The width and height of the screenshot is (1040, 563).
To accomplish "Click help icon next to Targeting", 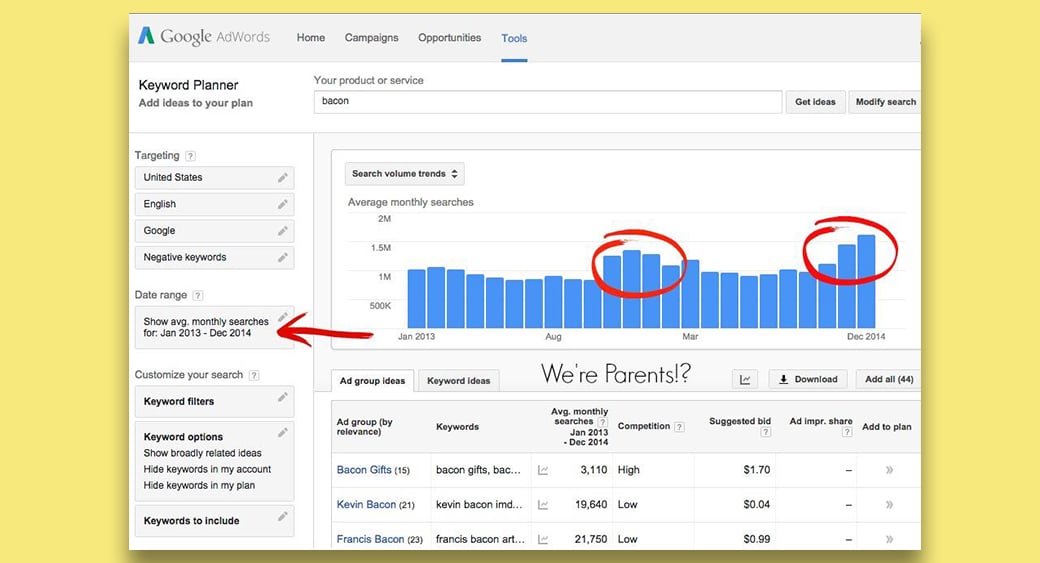I will click(190, 156).
